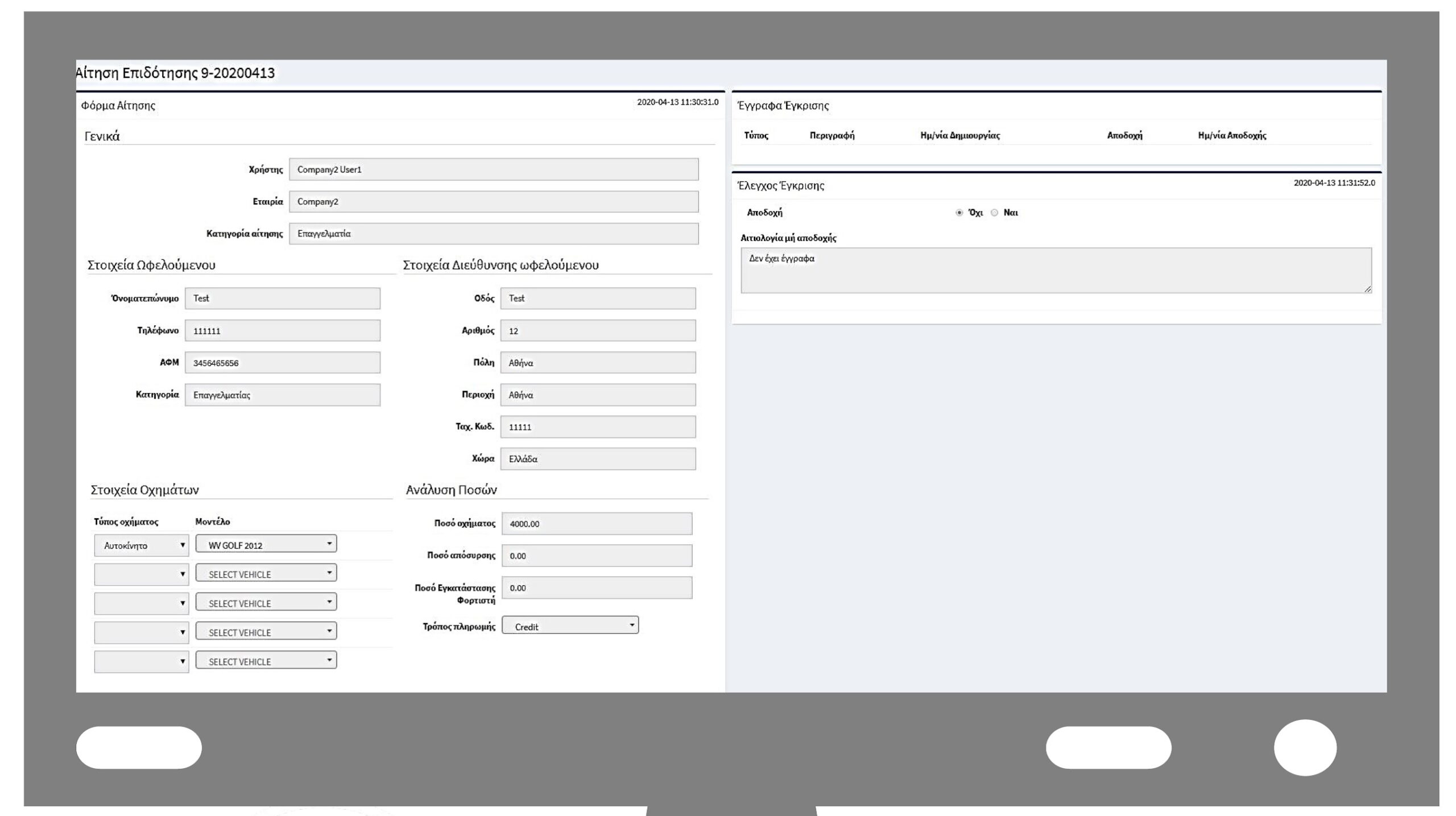Image resolution: width=1456 pixels, height=816 pixels.
Task: Open the second SELECT VEHICLE model dropdown
Action: [266, 602]
